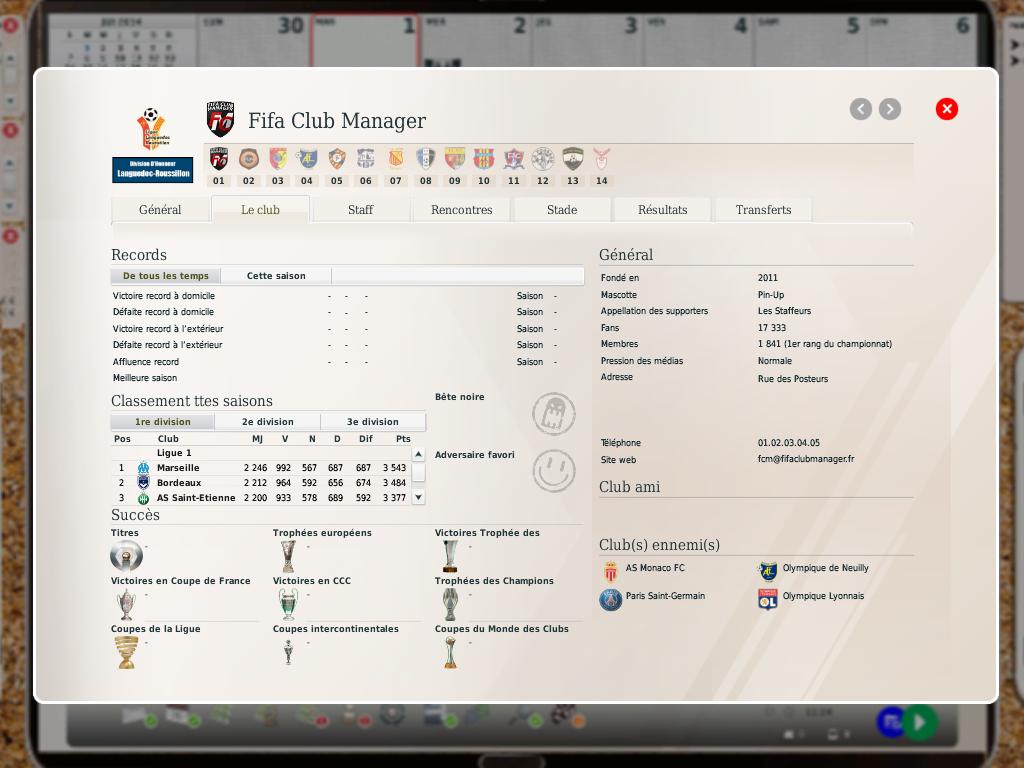Go to next club with right arrow

coord(890,109)
